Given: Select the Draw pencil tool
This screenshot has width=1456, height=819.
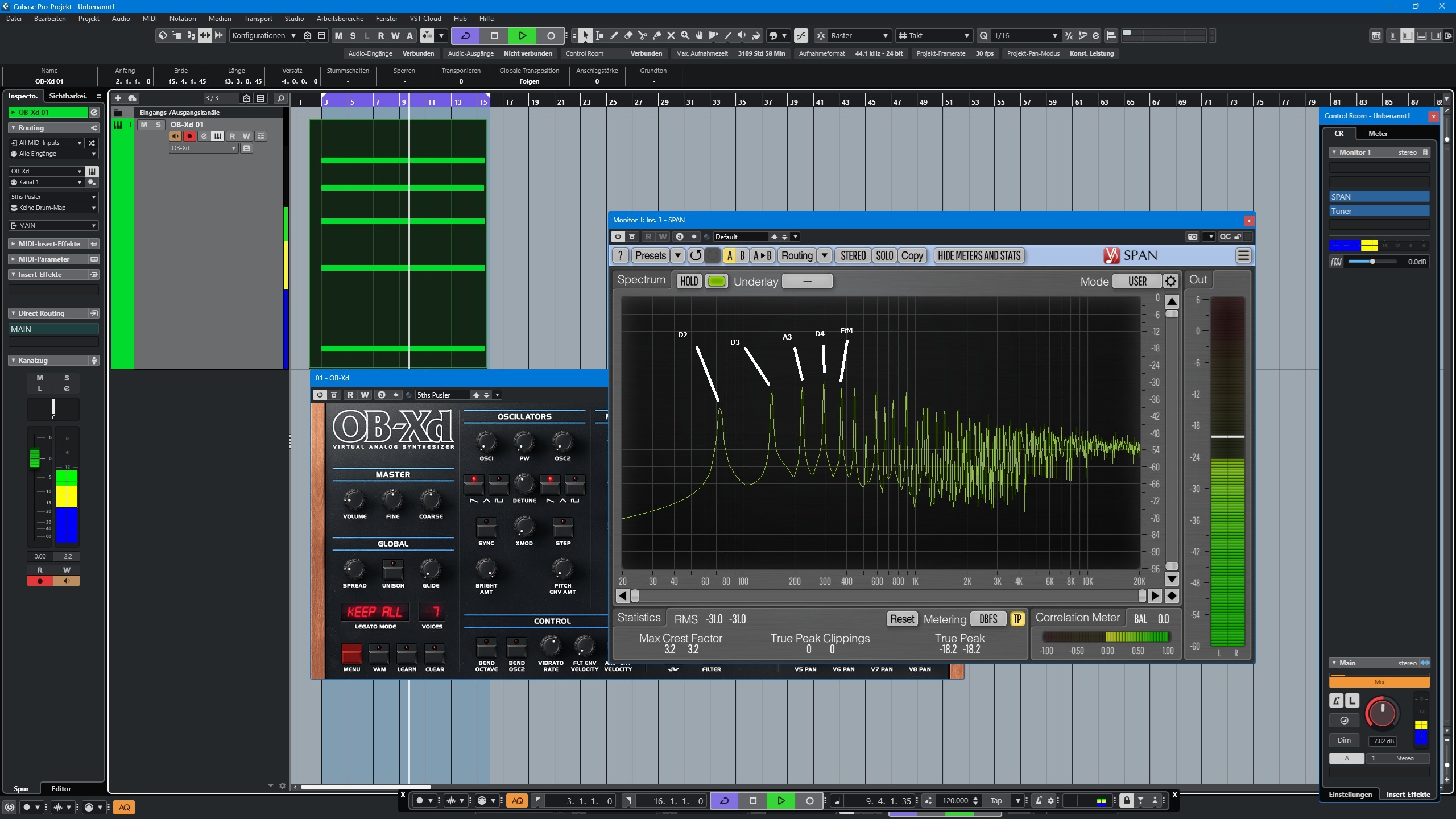Looking at the screenshot, I should [x=614, y=36].
